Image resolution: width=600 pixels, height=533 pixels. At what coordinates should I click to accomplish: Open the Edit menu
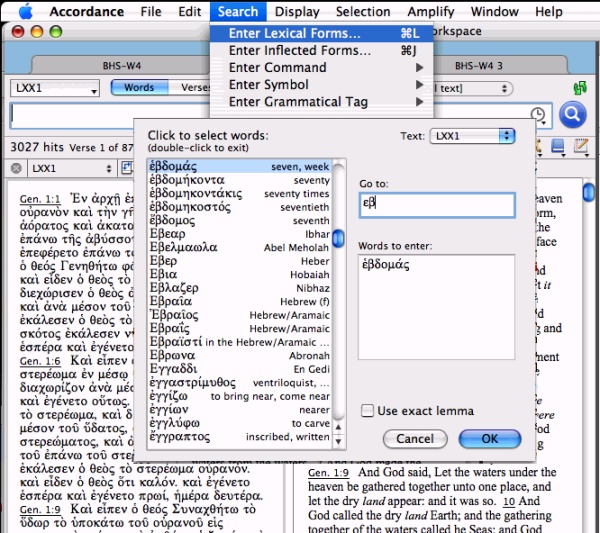click(189, 11)
